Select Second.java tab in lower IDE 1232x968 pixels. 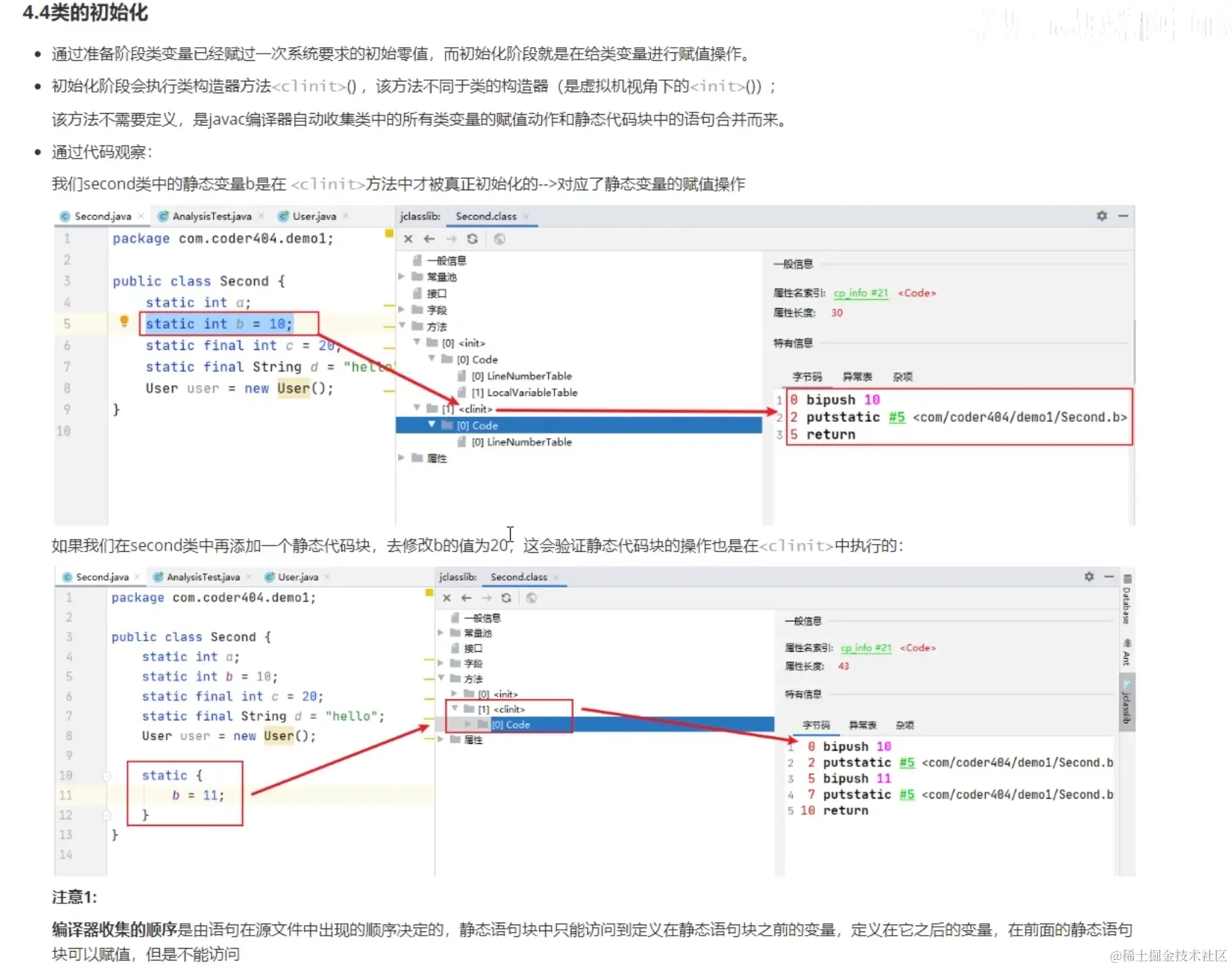point(102,577)
